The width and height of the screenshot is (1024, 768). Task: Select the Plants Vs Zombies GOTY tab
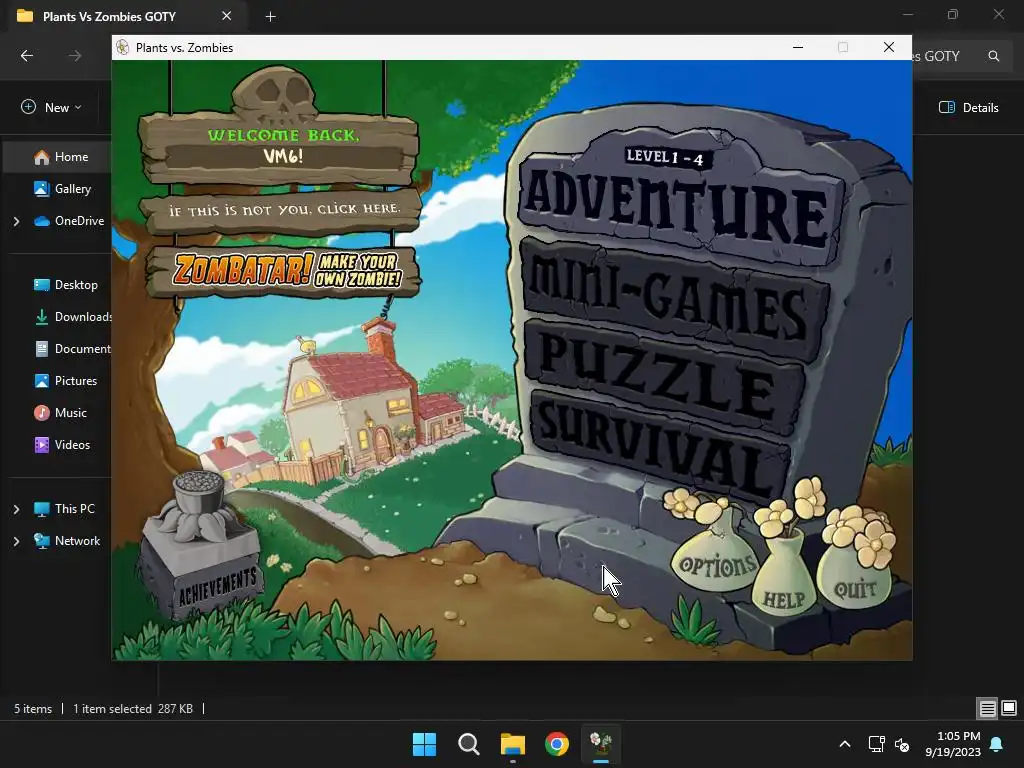pyautogui.click(x=109, y=16)
